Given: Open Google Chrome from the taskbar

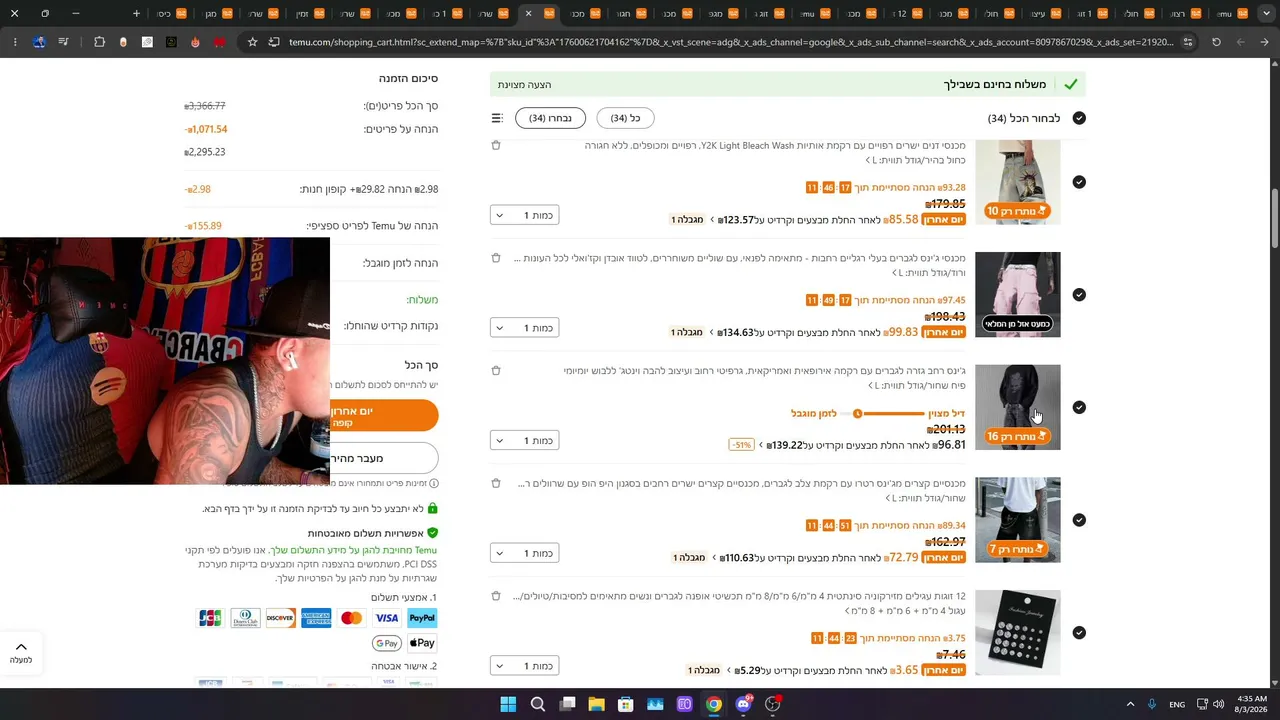Looking at the screenshot, I should [713, 704].
